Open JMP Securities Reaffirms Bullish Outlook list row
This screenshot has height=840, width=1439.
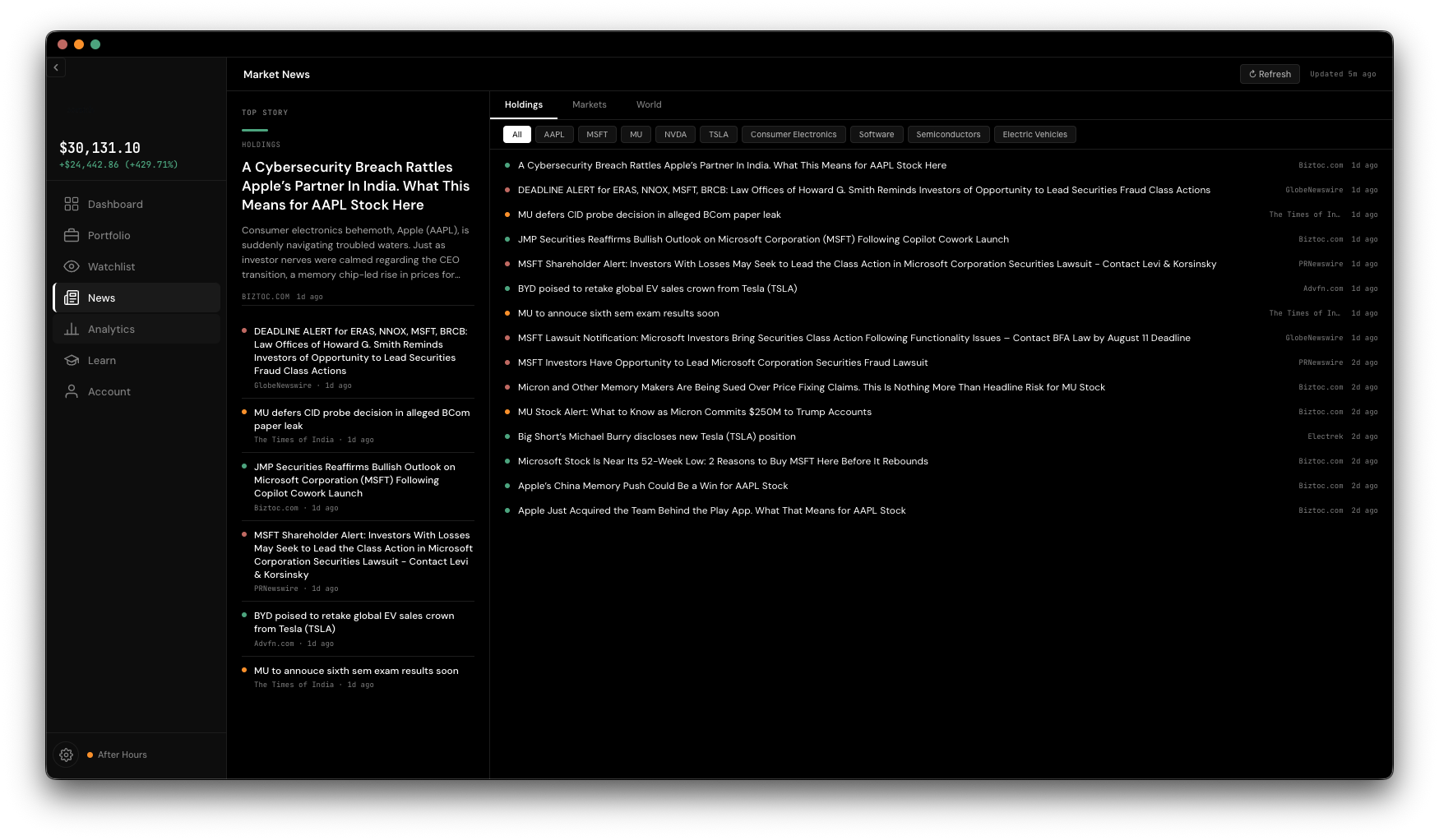pyautogui.click(x=941, y=239)
